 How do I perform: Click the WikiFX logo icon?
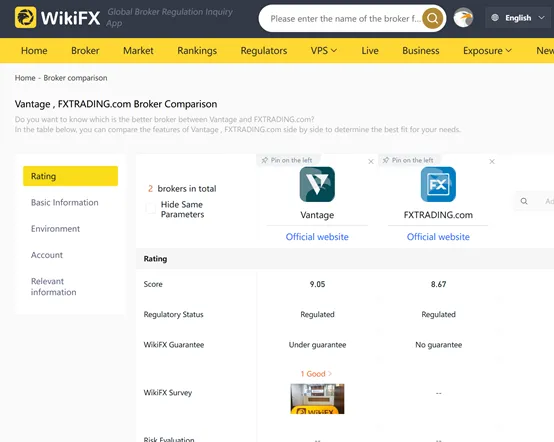25,17
